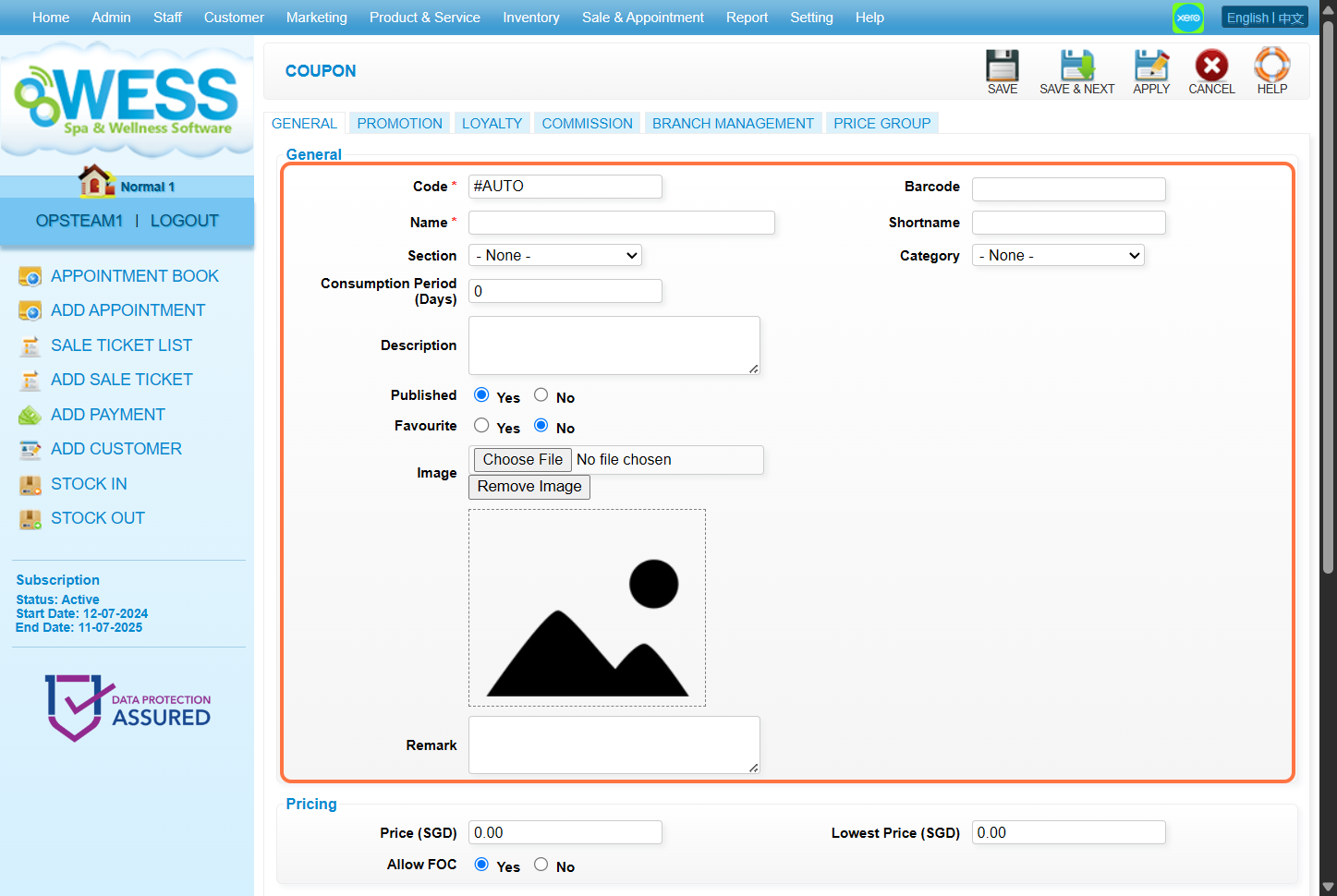This screenshot has width=1337, height=896.
Task: Click into the coupon Name field
Action: (621, 223)
